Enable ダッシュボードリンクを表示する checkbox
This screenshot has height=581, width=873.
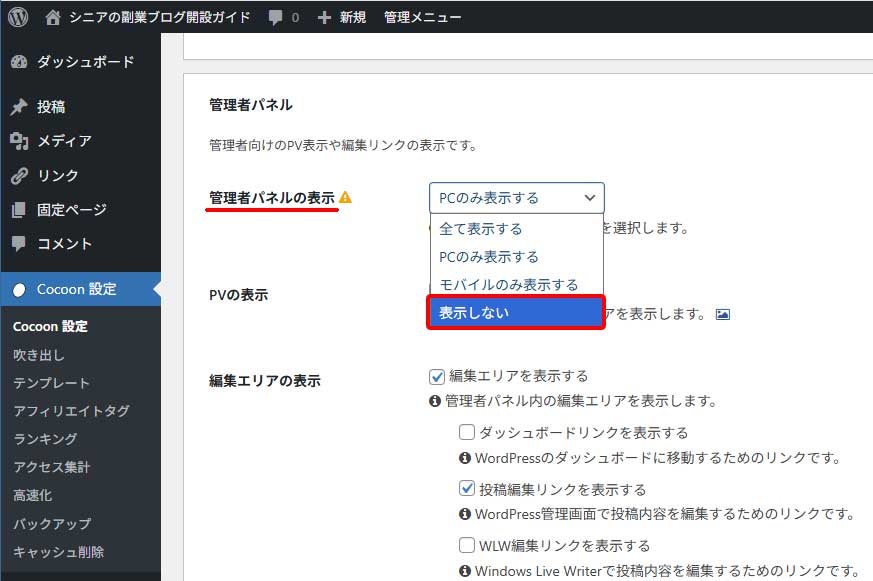click(x=466, y=432)
